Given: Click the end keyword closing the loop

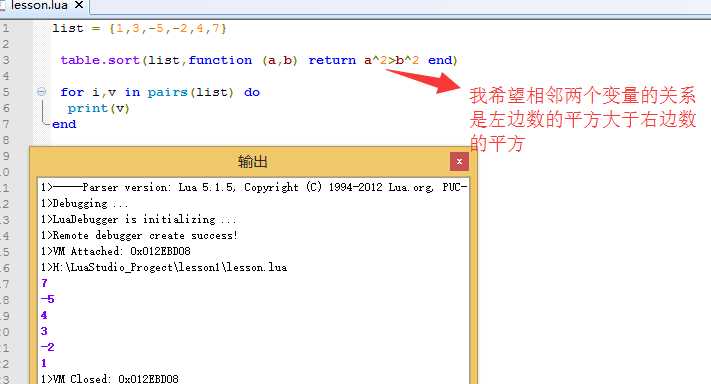Looking at the screenshot, I should coord(64,124).
